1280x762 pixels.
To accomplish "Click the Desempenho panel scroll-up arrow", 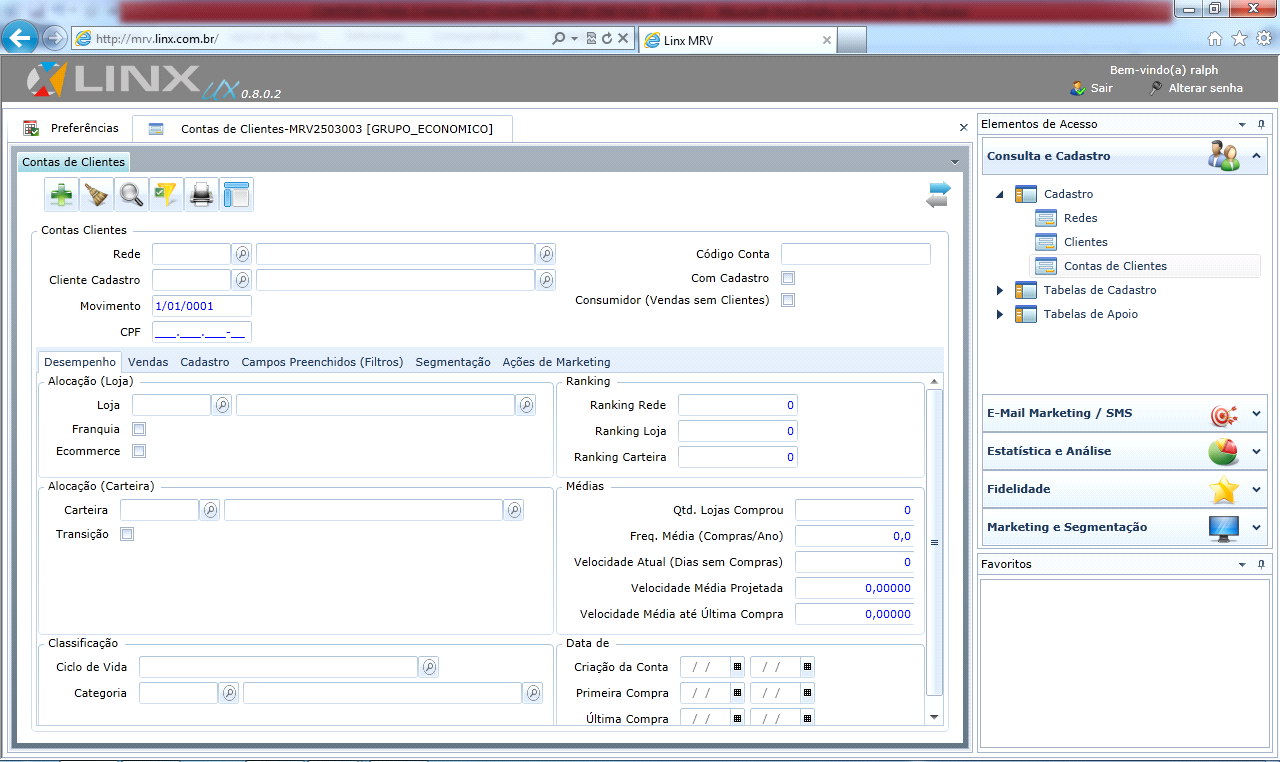I will (934, 382).
